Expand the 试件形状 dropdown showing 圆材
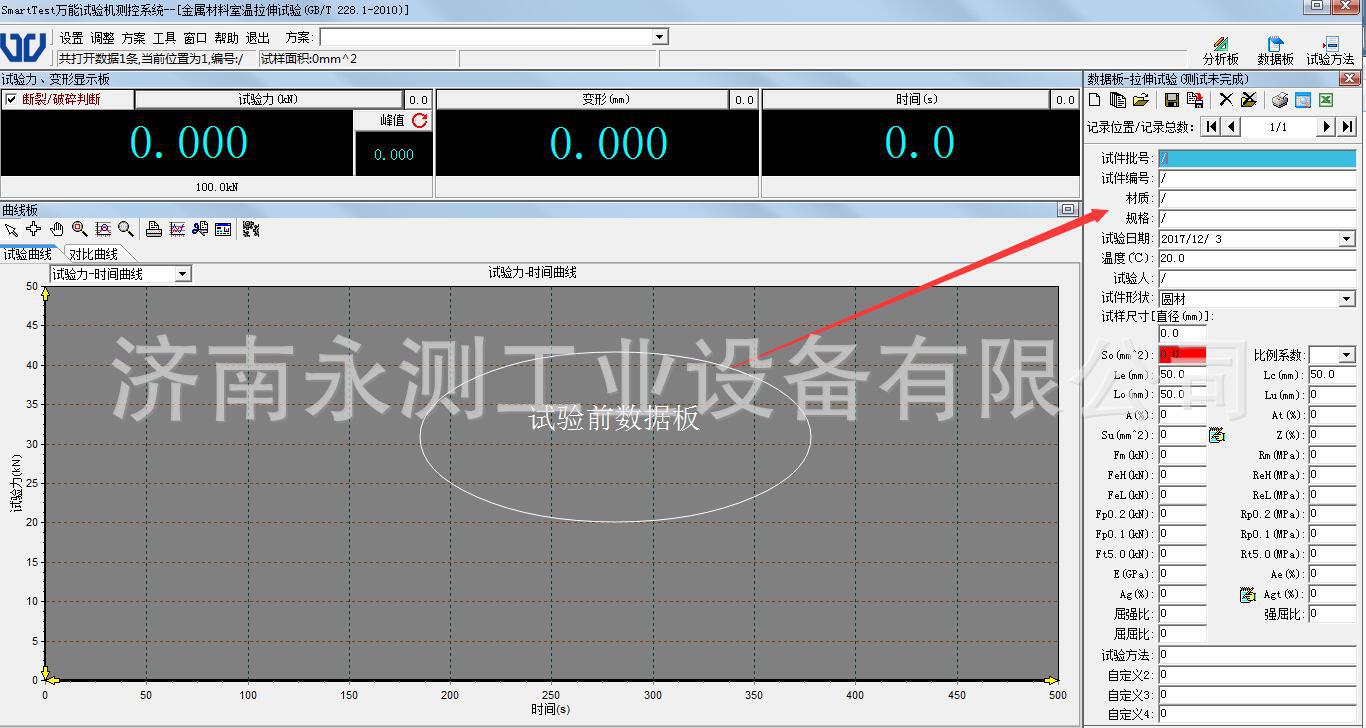Image resolution: width=1366 pixels, height=728 pixels. click(x=1346, y=299)
